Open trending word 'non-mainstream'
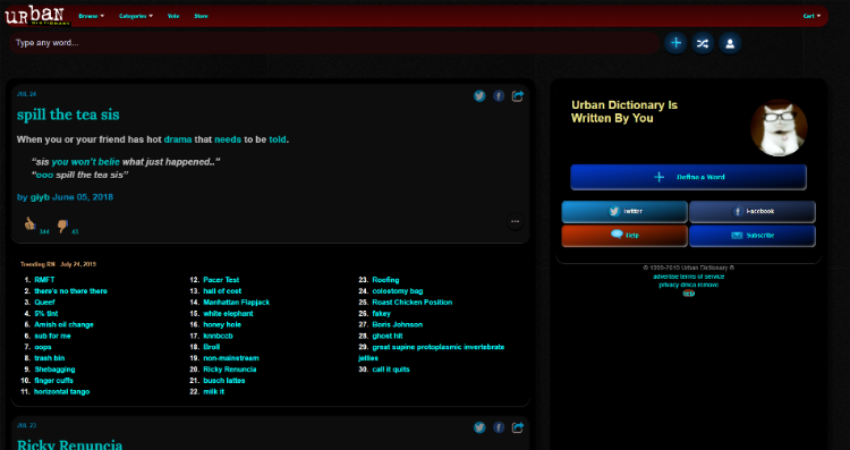The width and height of the screenshot is (850, 450). [x=231, y=358]
